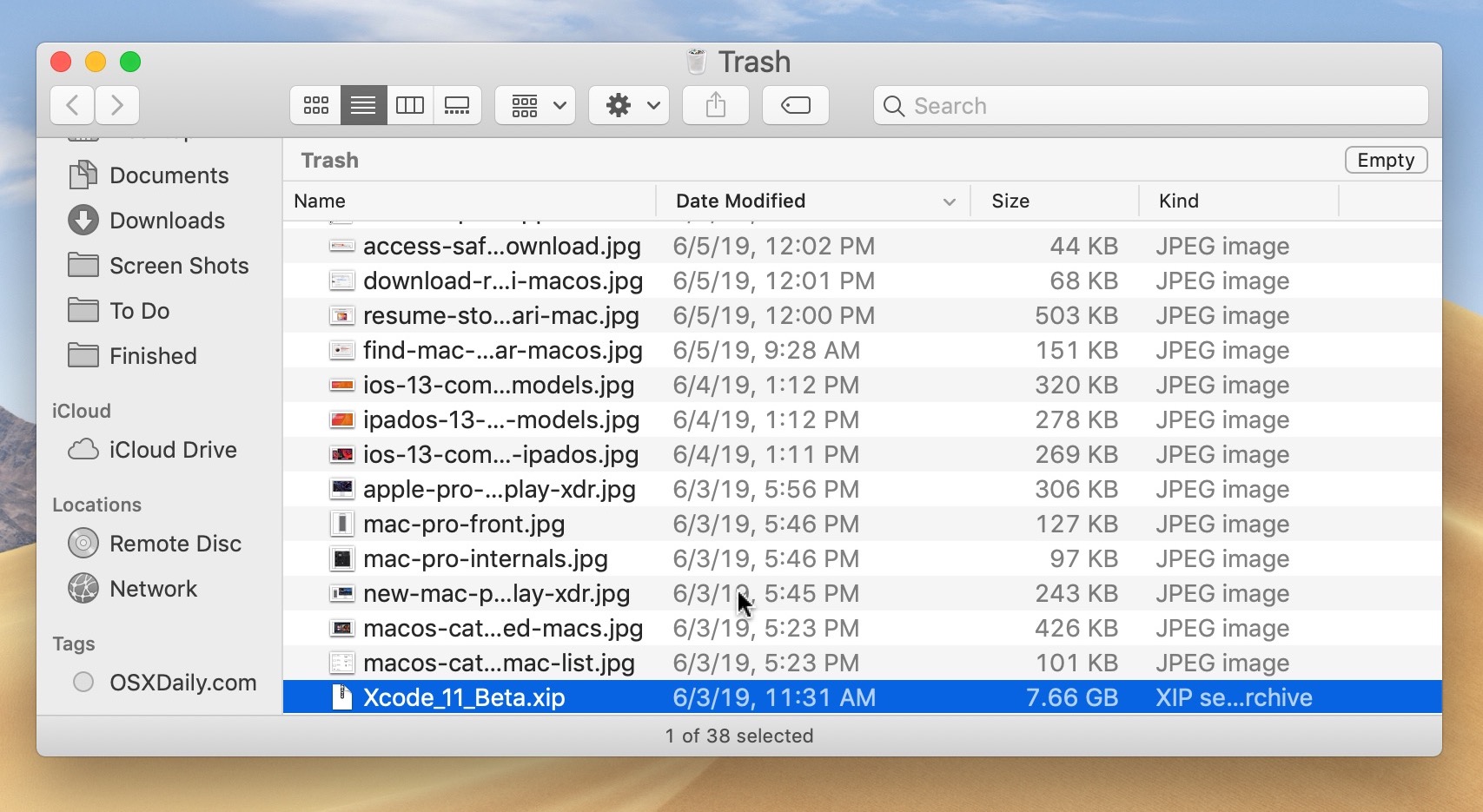
Task: Click the Documents sidebar icon
Action: pos(83,175)
